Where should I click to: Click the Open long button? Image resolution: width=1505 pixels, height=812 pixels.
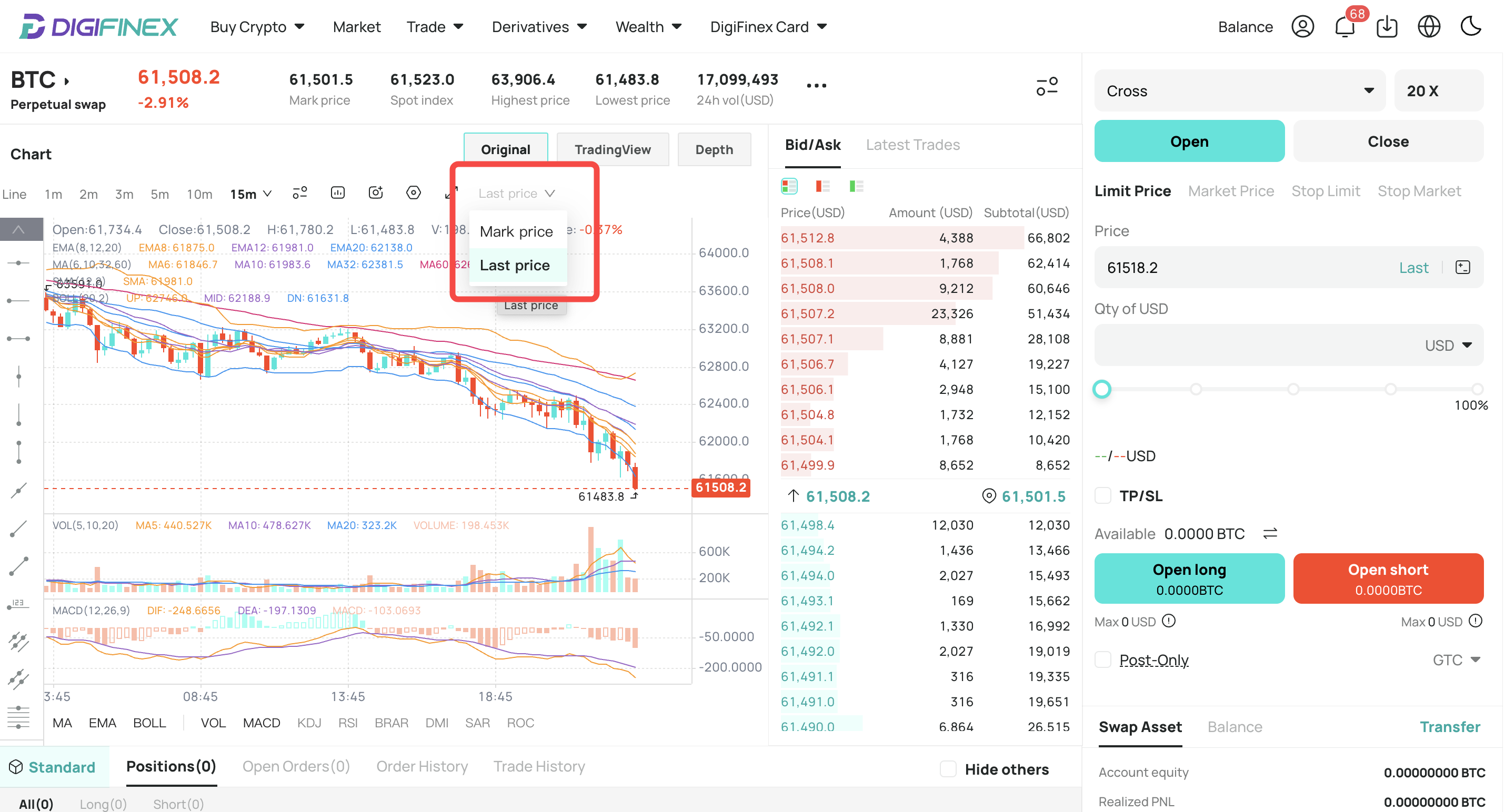[x=1189, y=578]
